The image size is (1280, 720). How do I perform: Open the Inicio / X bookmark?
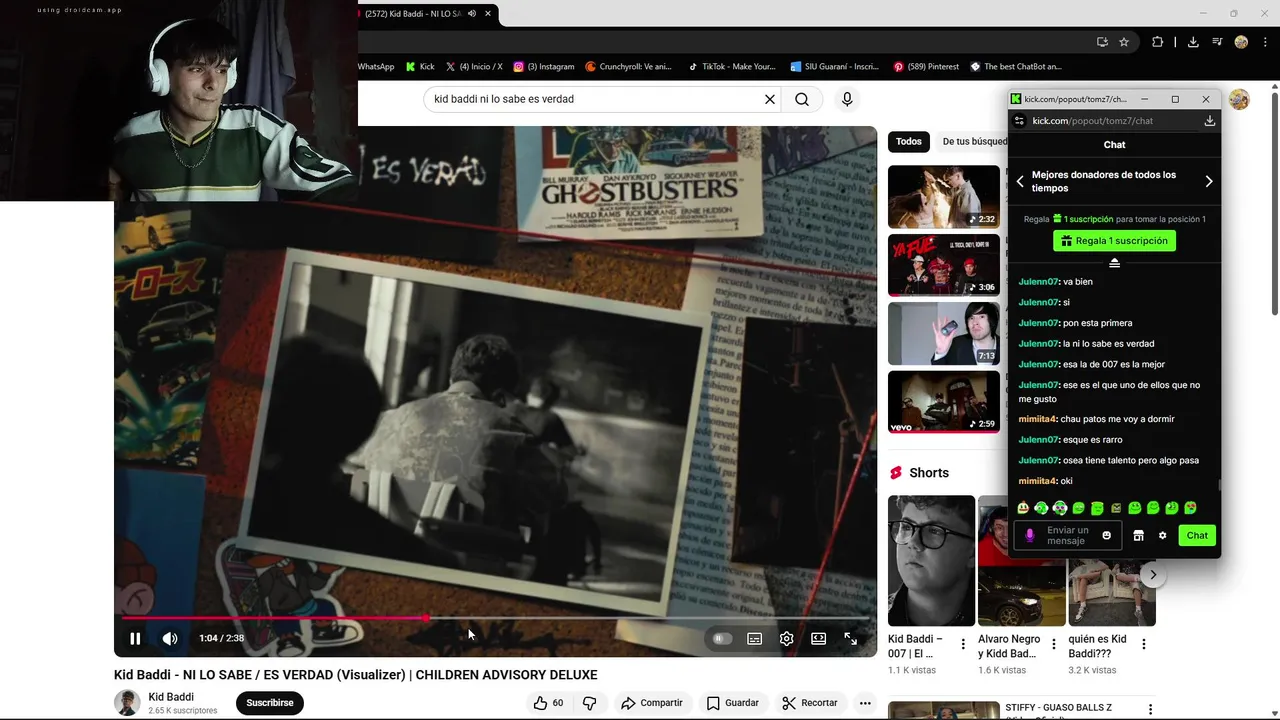474,67
